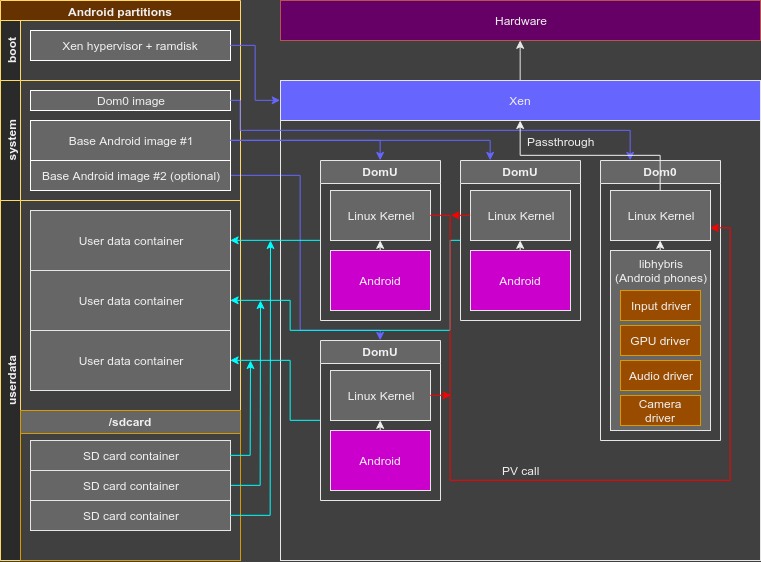Click Base Android image #1 box
The height and width of the screenshot is (562, 761).
pos(130,141)
